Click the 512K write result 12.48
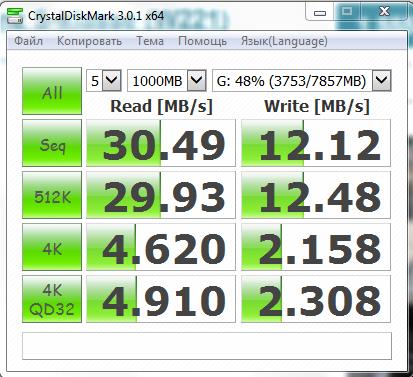The height and width of the screenshot is (377, 413). pyautogui.click(x=316, y=195)
